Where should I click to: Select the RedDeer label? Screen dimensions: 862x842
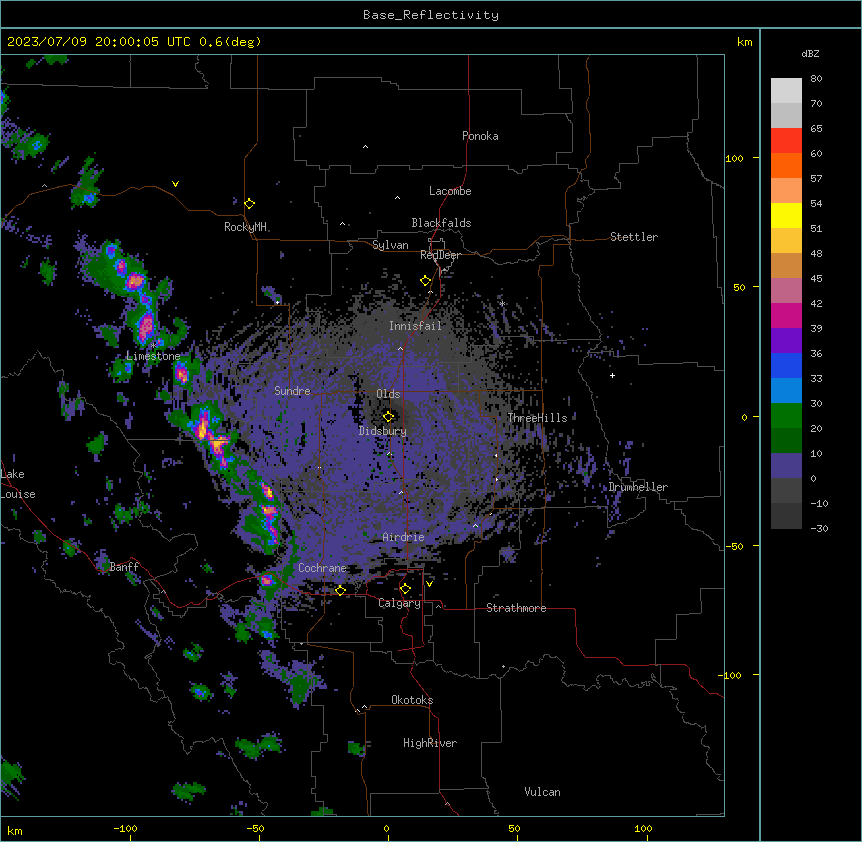click(440, 255)
